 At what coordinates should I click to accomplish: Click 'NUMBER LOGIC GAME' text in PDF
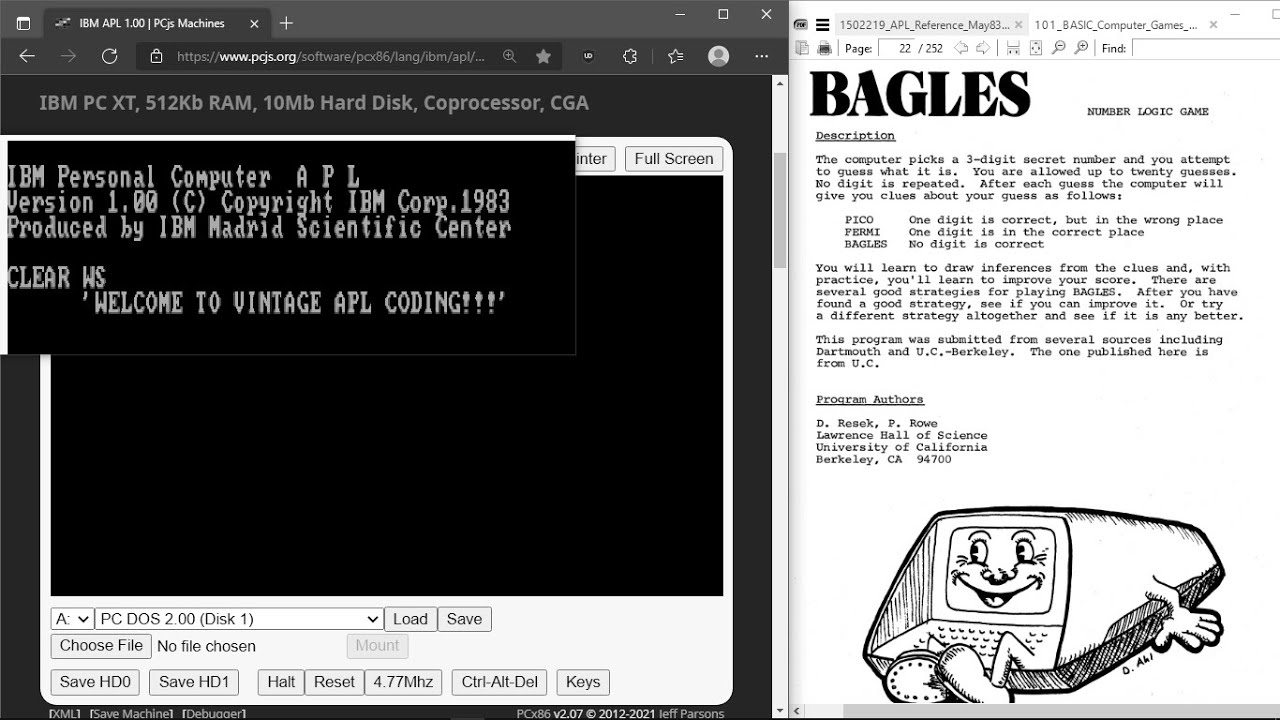tap(1148, 111)
